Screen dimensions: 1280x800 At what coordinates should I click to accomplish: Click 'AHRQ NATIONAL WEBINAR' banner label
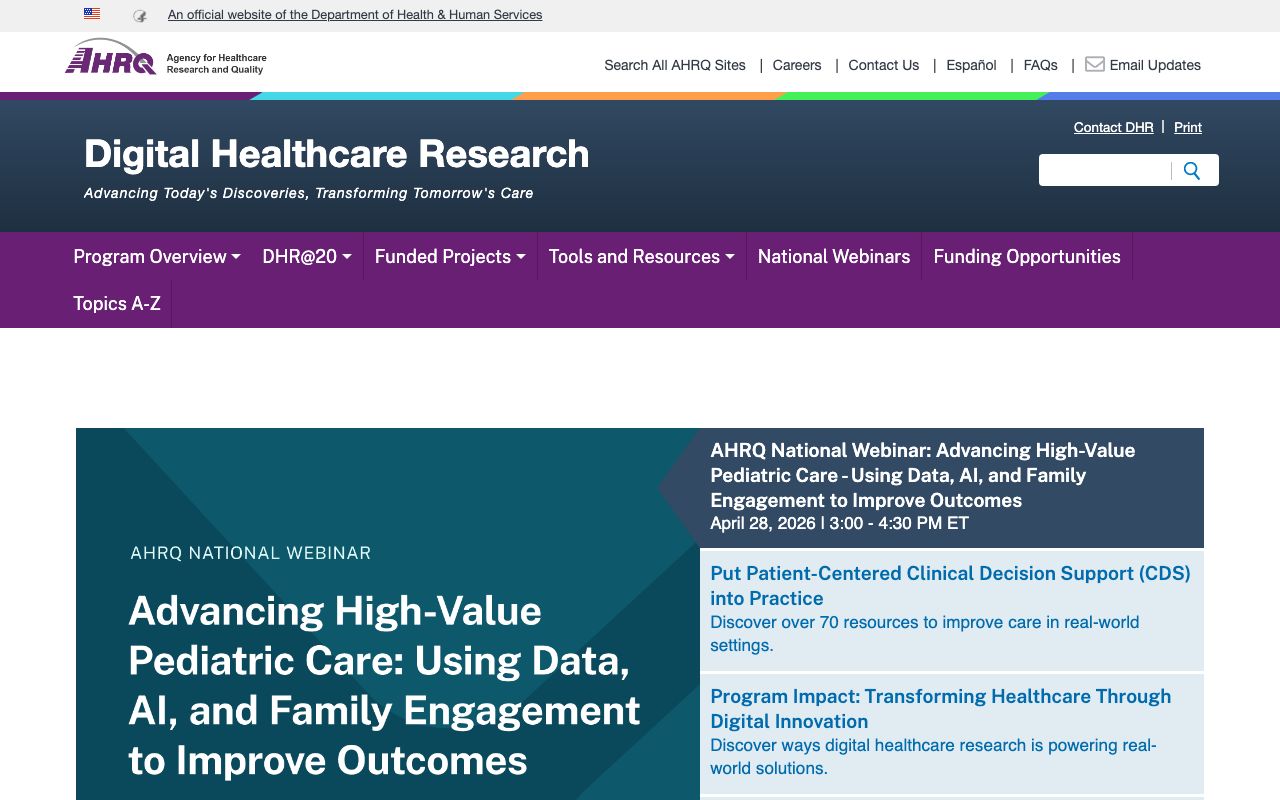(x=251, y=553)
